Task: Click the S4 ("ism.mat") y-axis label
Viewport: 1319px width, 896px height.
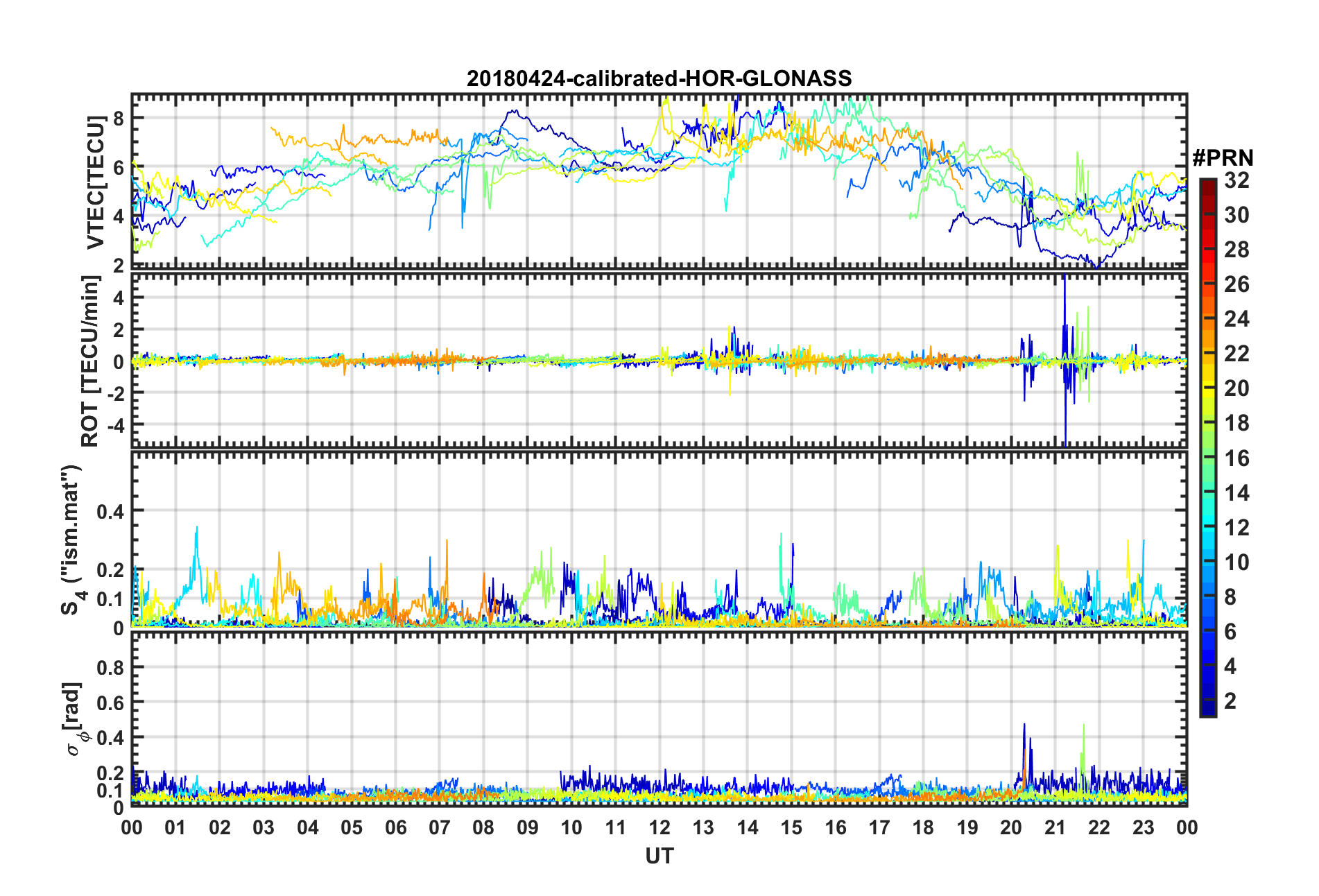Action: pos(71,540)
